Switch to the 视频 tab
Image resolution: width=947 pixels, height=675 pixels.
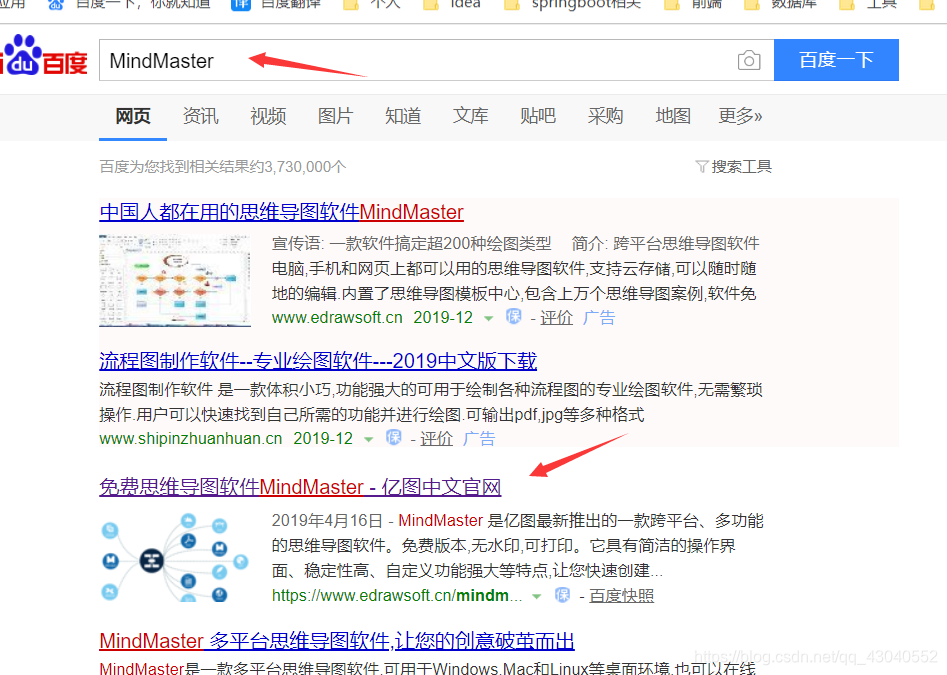[x=268, y=116]
